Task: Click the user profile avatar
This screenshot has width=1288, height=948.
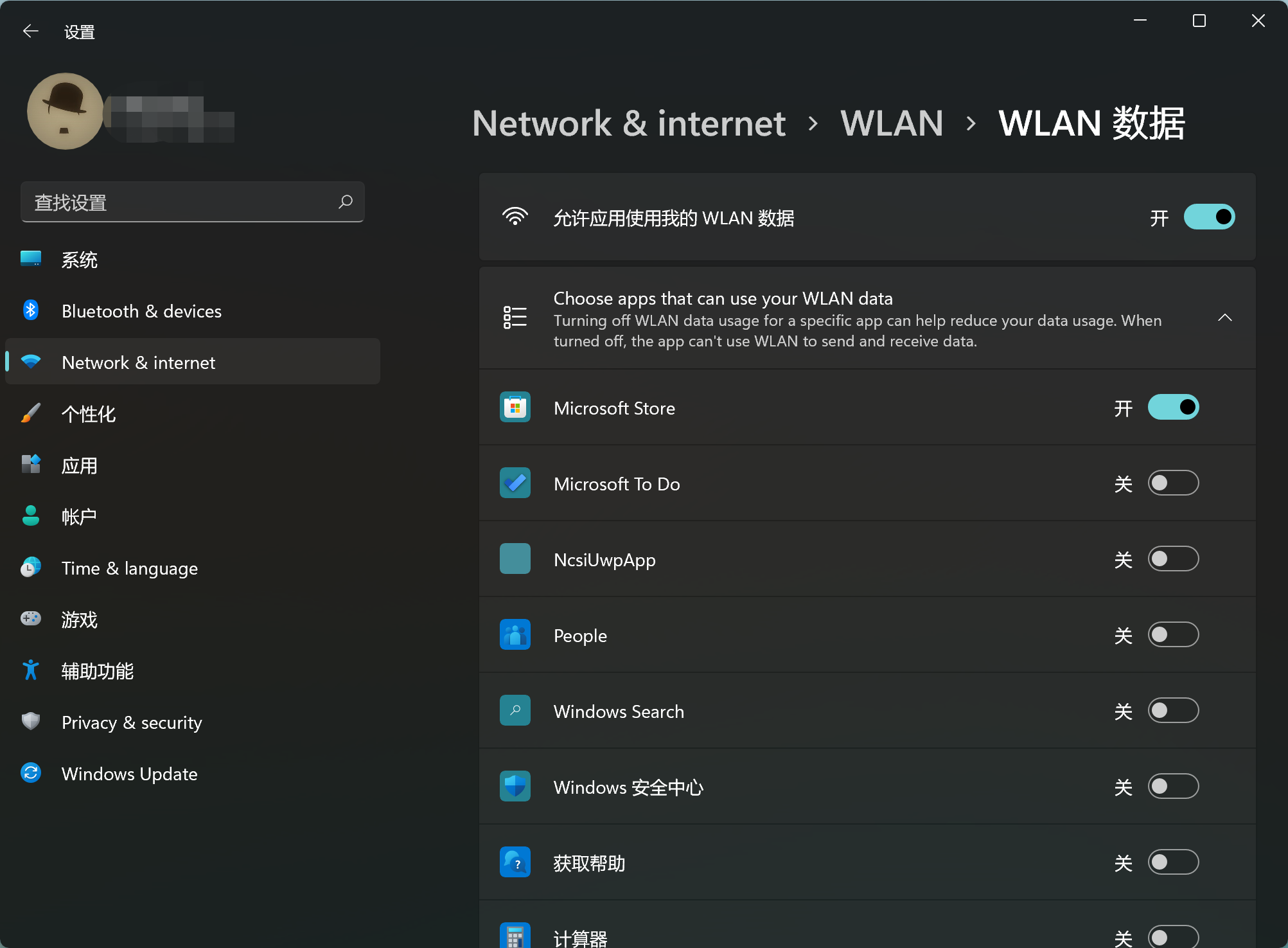Action: tap(65, 111)
